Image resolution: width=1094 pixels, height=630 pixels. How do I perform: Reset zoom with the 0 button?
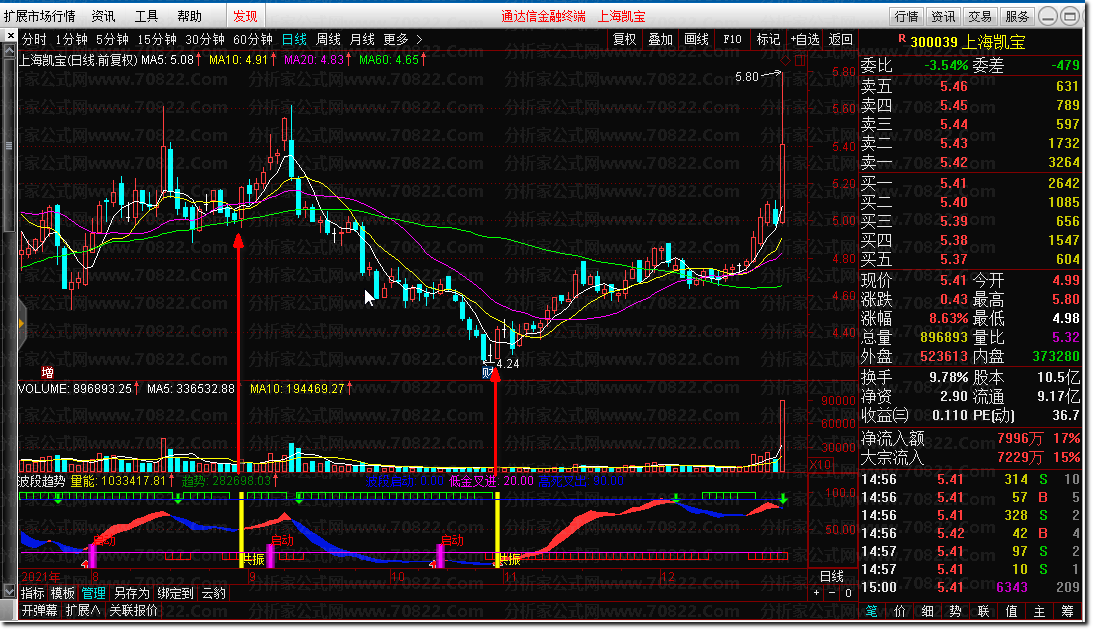pyautogui.click(x=848, y=593)
